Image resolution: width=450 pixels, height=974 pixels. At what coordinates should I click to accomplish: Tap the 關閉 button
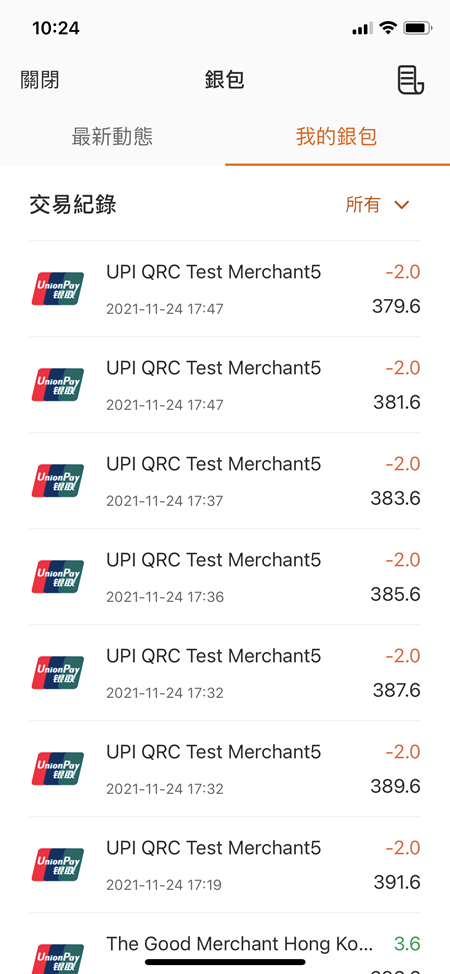click(40, 80)
